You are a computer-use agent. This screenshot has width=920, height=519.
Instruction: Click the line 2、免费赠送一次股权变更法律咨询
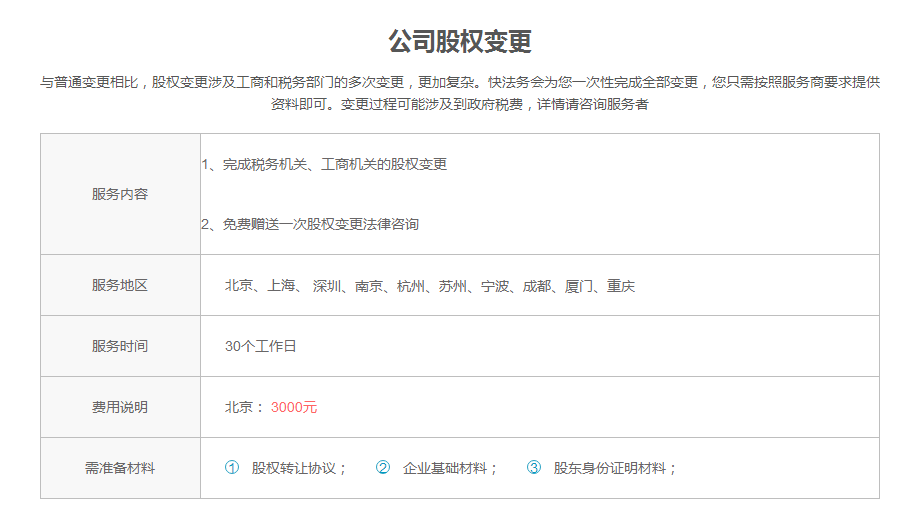310,224
